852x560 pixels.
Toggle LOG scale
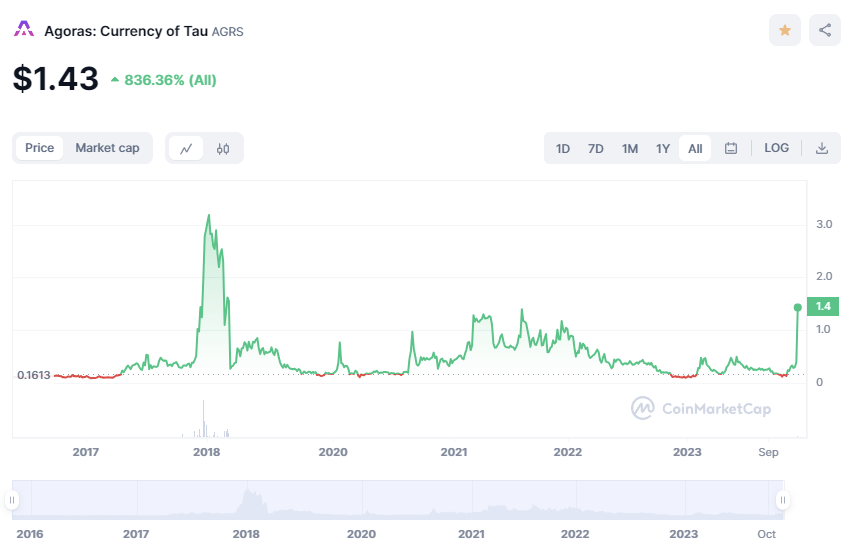776,148
